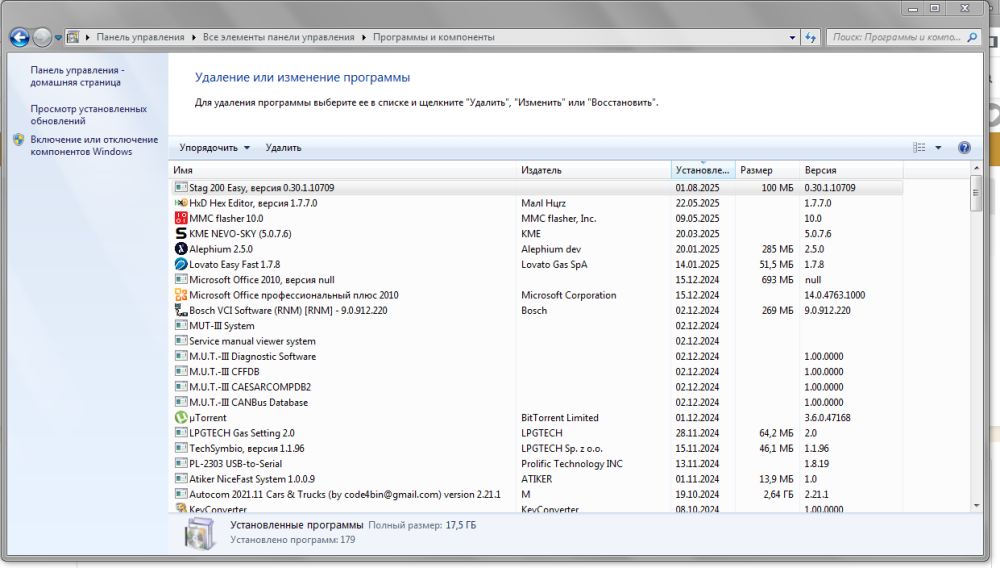This screenshot has width=1000, height=568.
Task: Click Панель управления breadcrumb in address bar
Action: click(140, 37)
